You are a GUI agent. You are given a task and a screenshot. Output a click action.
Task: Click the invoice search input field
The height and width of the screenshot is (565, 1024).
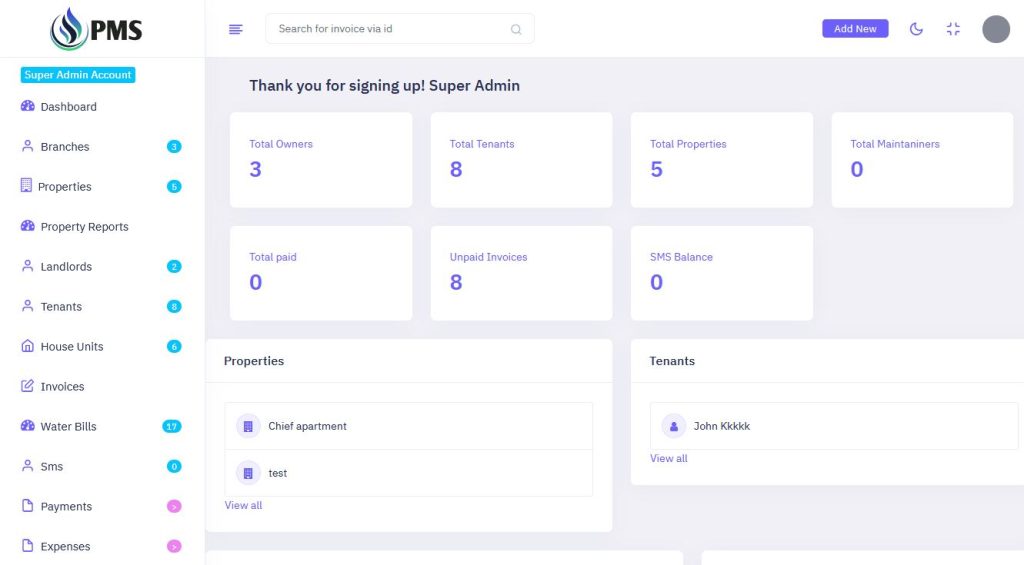[x=390, y=29]
